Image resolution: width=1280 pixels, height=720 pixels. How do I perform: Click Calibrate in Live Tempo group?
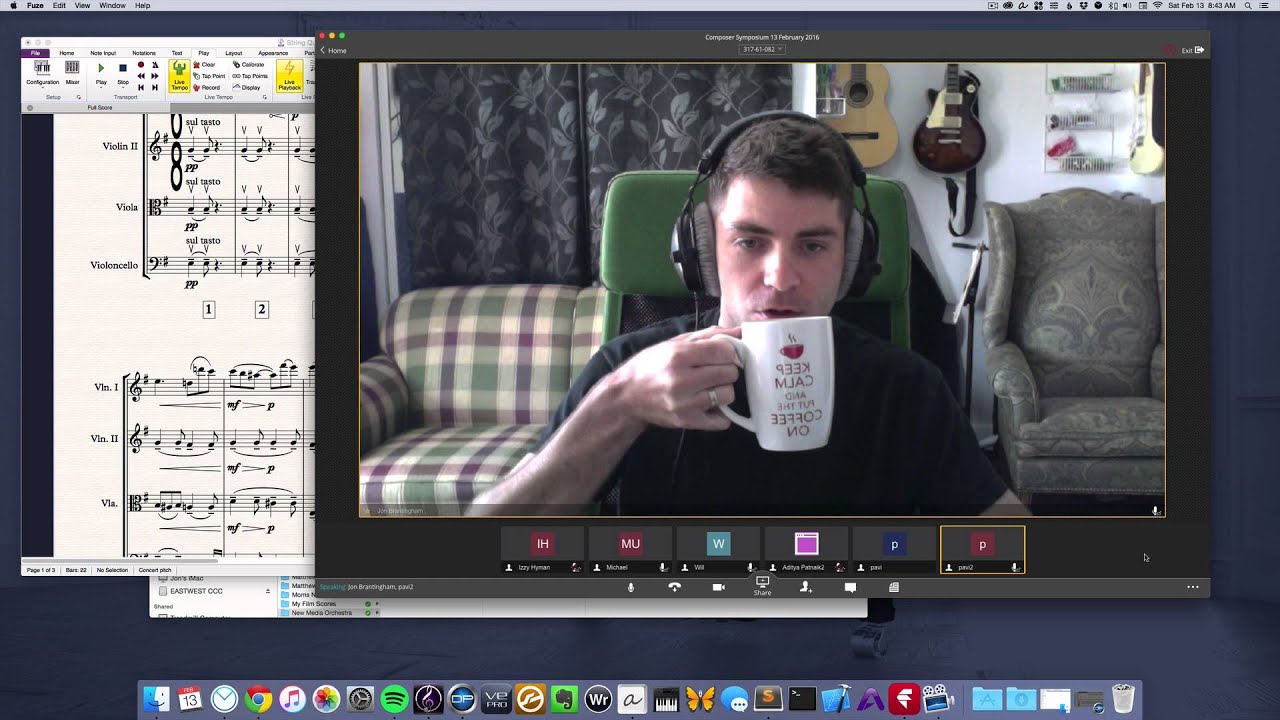(x=247, y=65)
